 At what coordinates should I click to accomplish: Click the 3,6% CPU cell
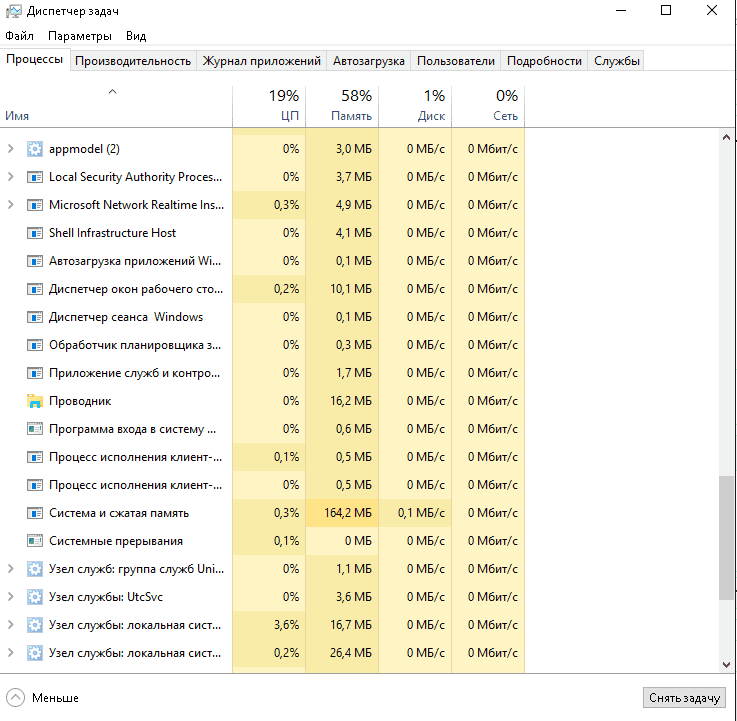pyautogui.click(x=269, y=625)
